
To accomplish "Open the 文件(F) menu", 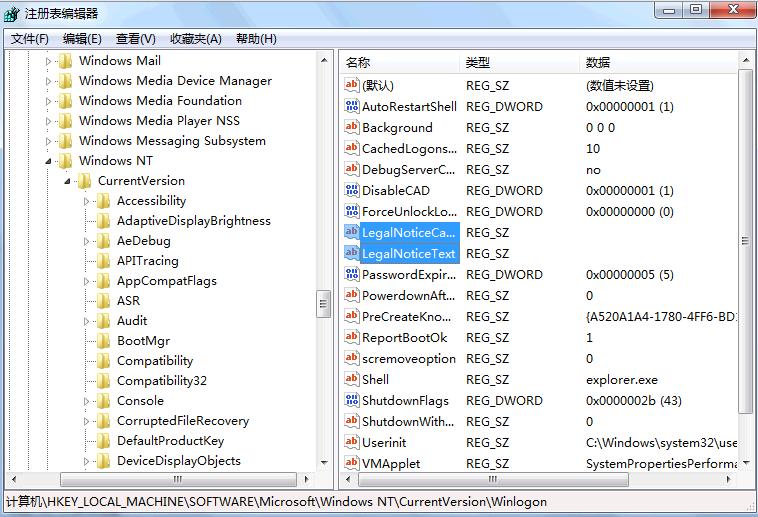I will click(x=30, y=39).
